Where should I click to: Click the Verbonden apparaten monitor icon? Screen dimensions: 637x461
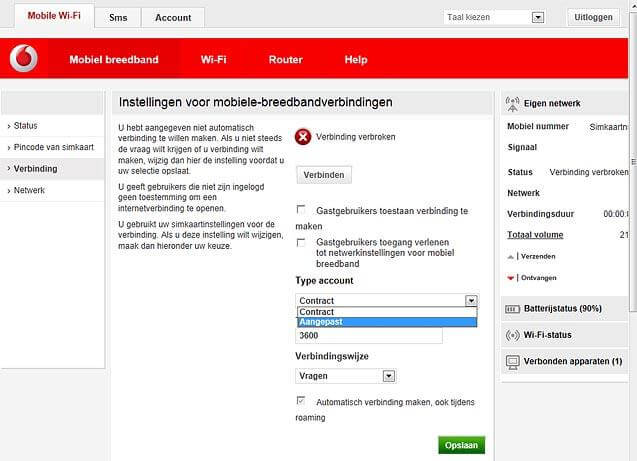pyautogui.click(x=512, y=362)
